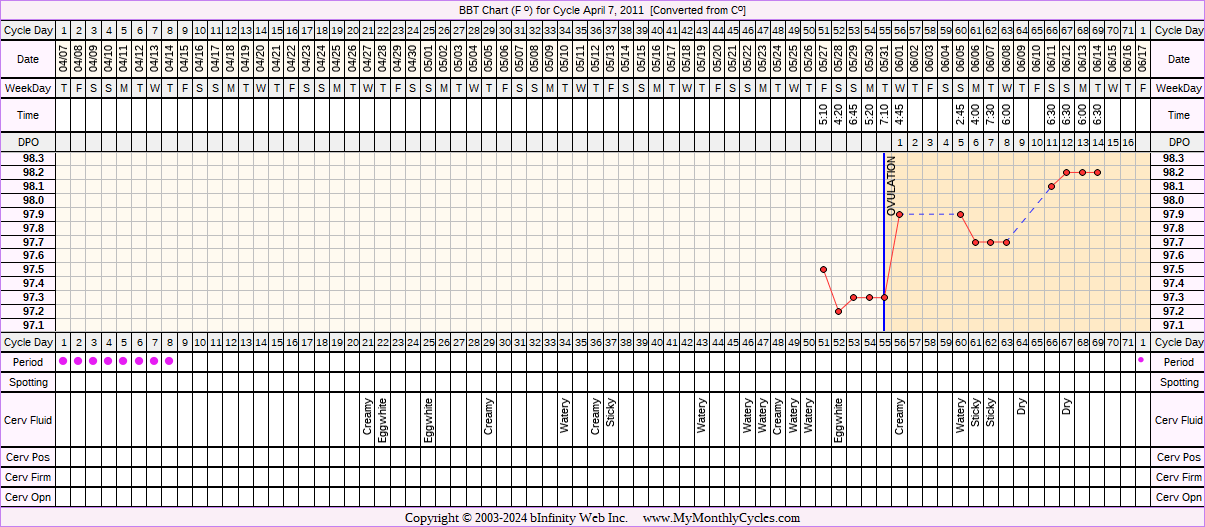Viewport: 1205px width, 527px height.
Task: Click the chart title BBT Chart for Cycle
Action: pyautogui.click(x=602, y=10)
